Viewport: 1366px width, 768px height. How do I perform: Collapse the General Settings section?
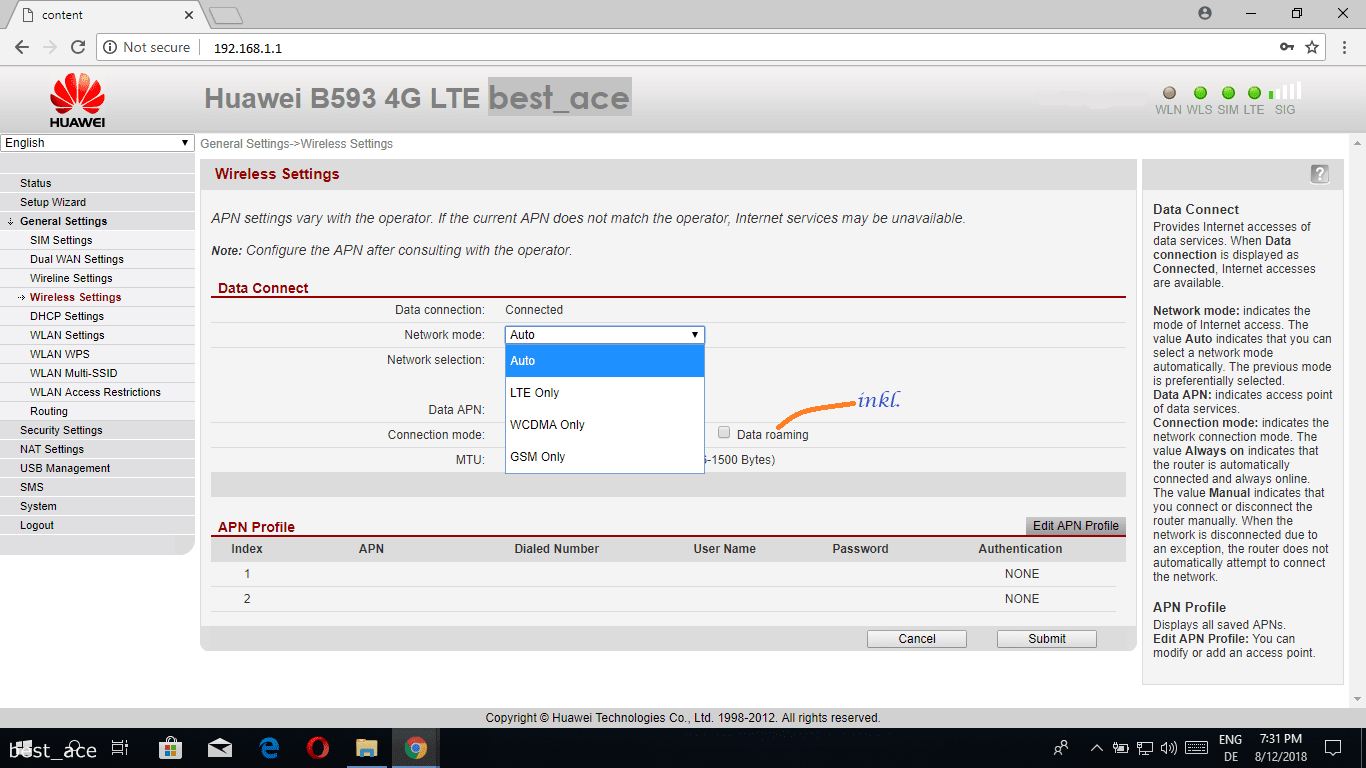tap(63, 221)
